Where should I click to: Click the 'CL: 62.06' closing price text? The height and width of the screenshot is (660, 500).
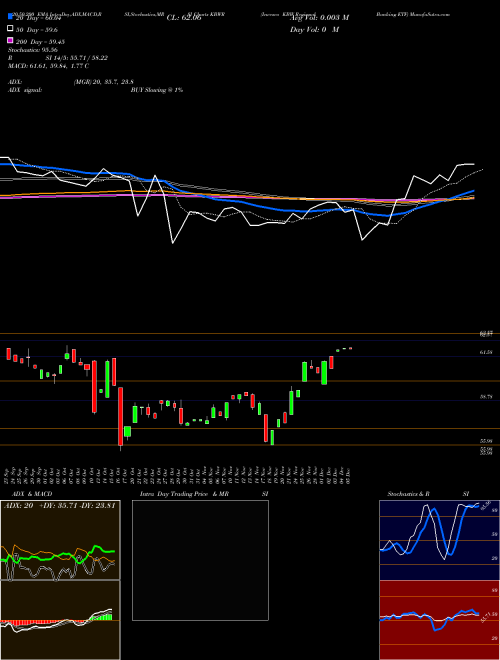tap(184, 18)
